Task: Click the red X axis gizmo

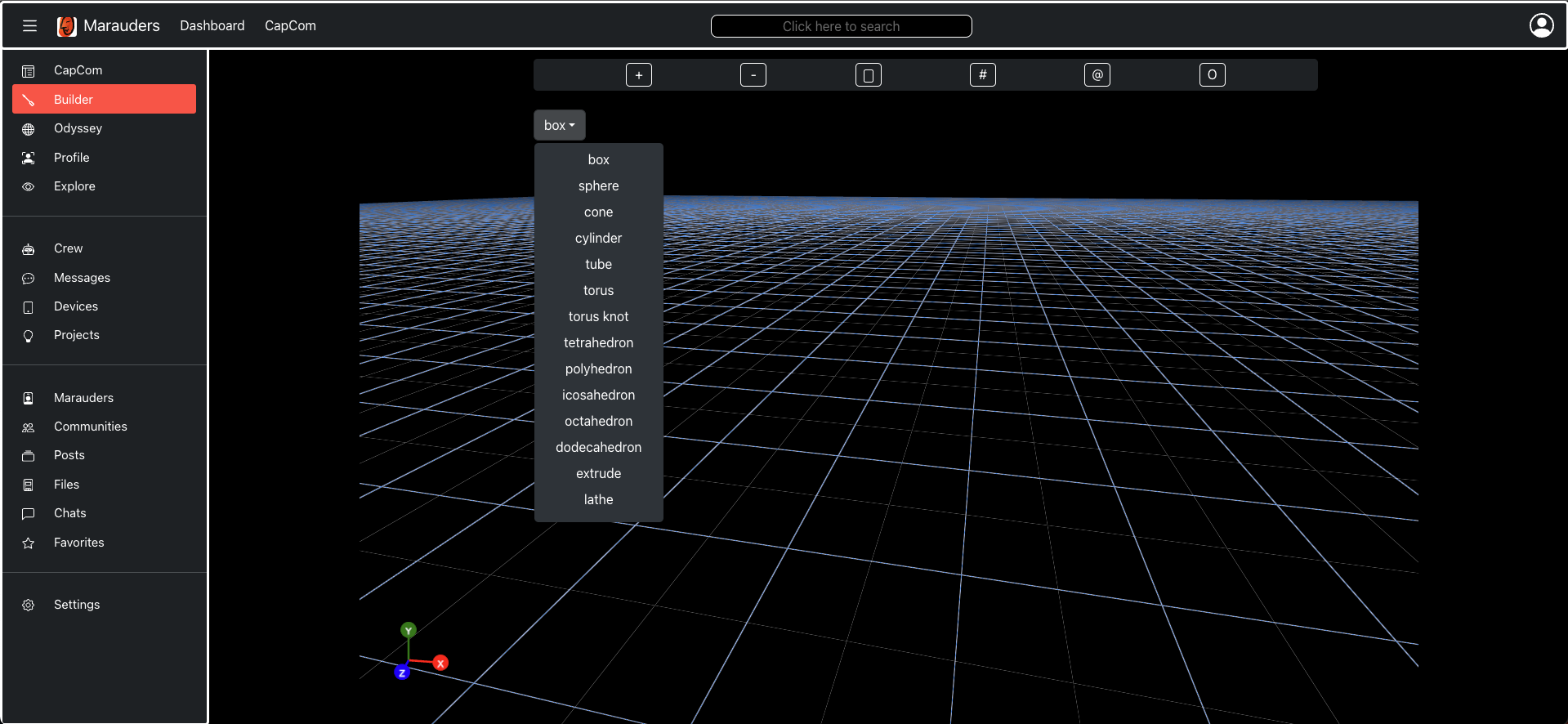Action: tap(440, 663)
